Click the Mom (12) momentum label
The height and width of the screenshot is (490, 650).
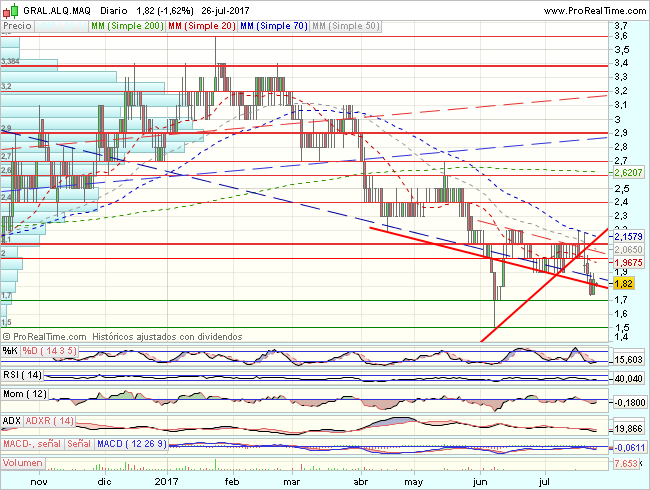tap(24, 397)
